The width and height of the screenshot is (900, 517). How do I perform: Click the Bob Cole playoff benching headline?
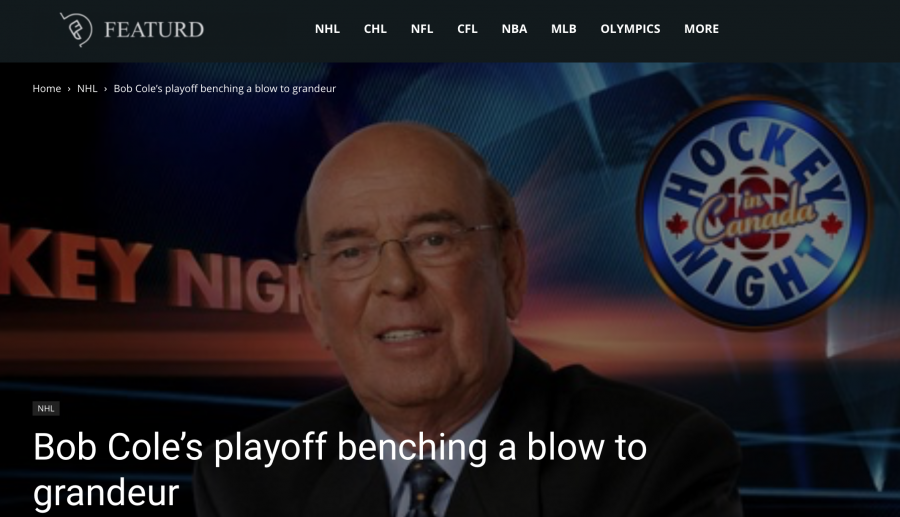click(340, 469)
